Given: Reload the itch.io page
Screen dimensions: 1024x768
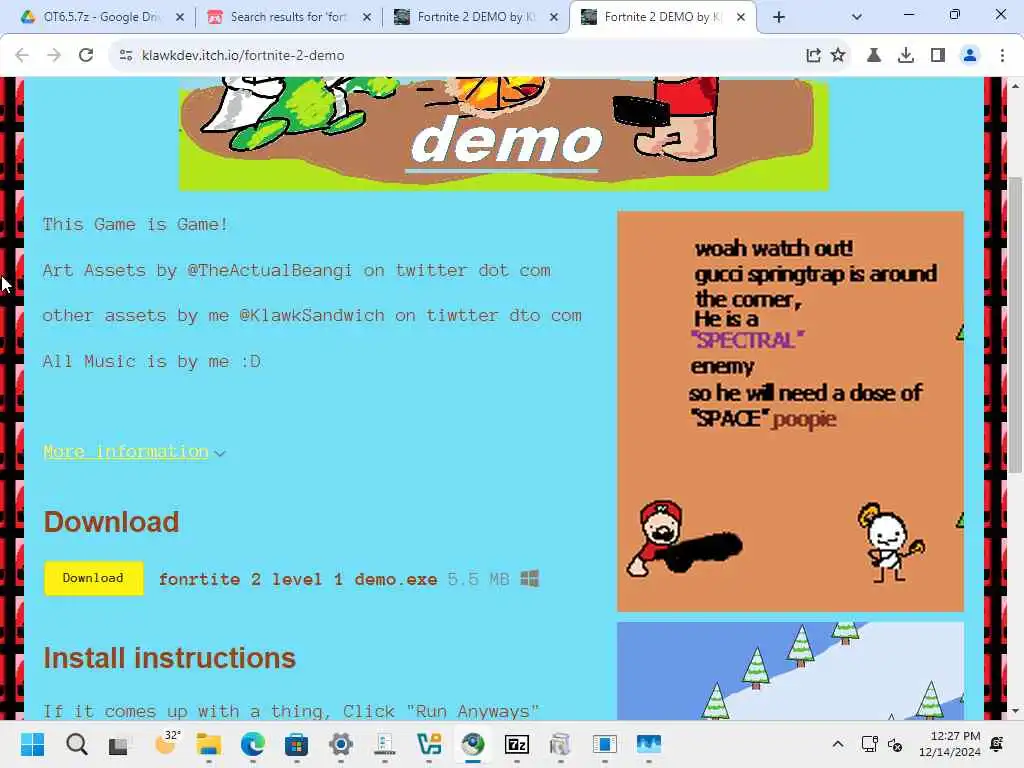Looking at the screenshot, I should point(86,56).
